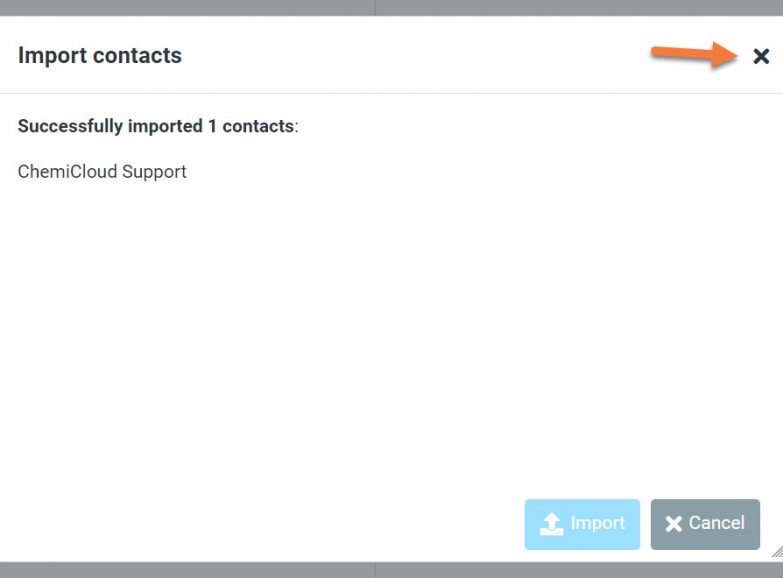This screenshot has height=578, width=783.
Task: Close the Import contacts dialog via X
Action: coord(761,57)
